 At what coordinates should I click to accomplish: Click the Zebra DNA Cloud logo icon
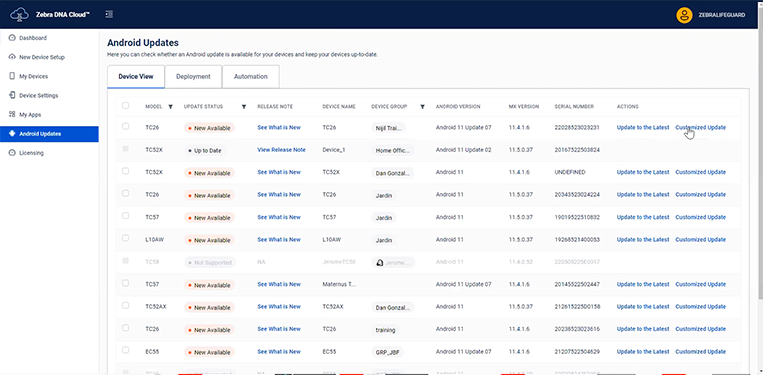(19, 15)
